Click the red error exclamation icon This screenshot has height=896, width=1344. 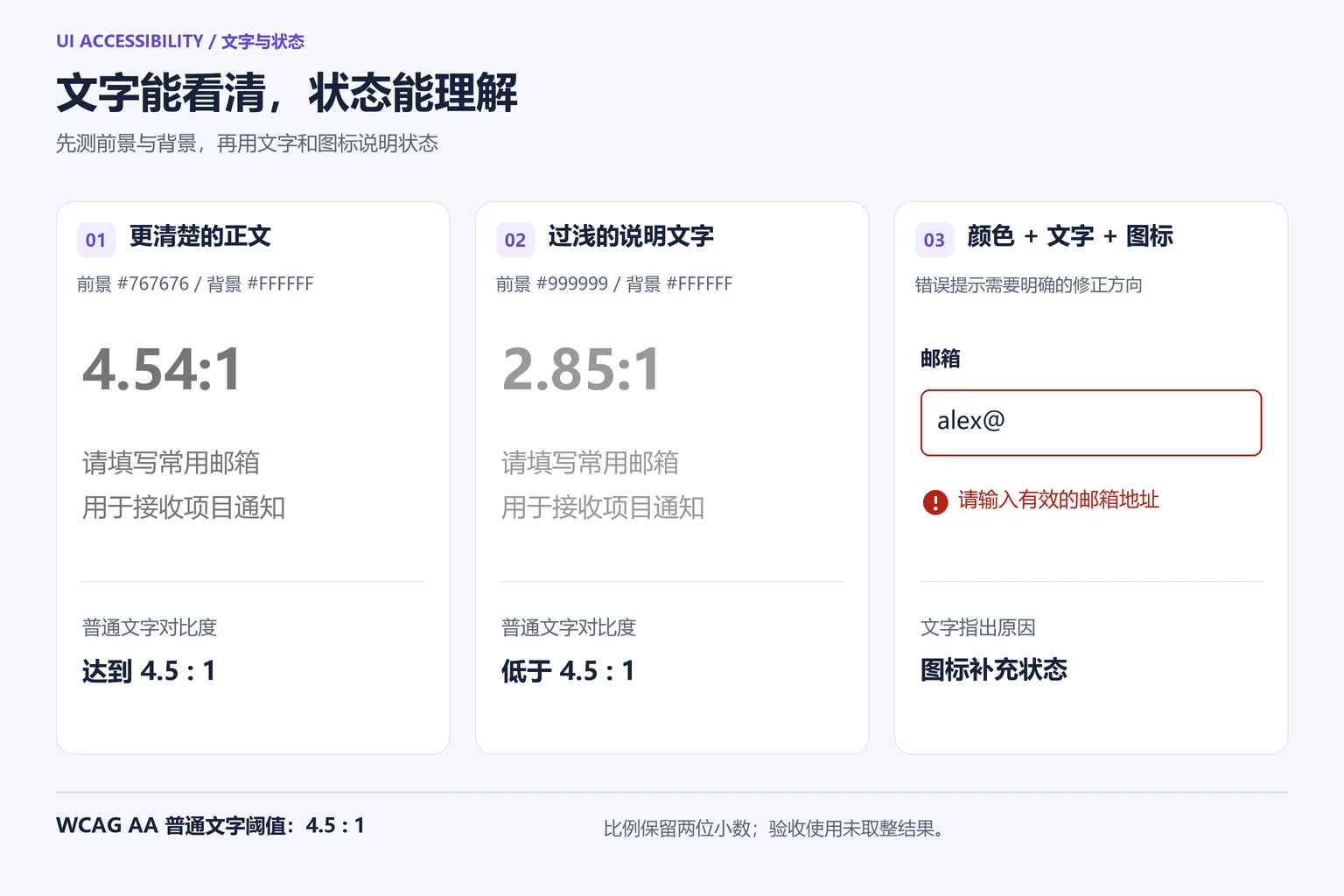coord(935,502)
